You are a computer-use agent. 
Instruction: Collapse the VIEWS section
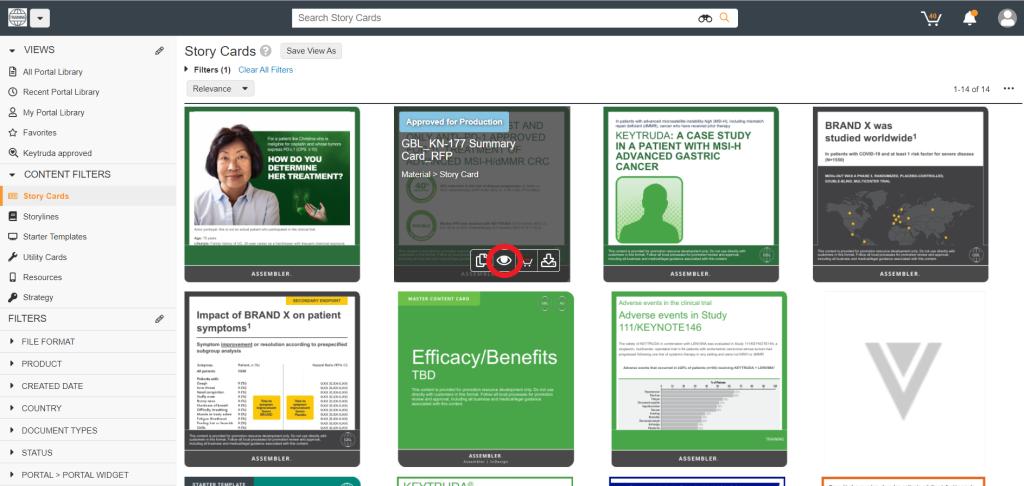click(x=12, y=50)
